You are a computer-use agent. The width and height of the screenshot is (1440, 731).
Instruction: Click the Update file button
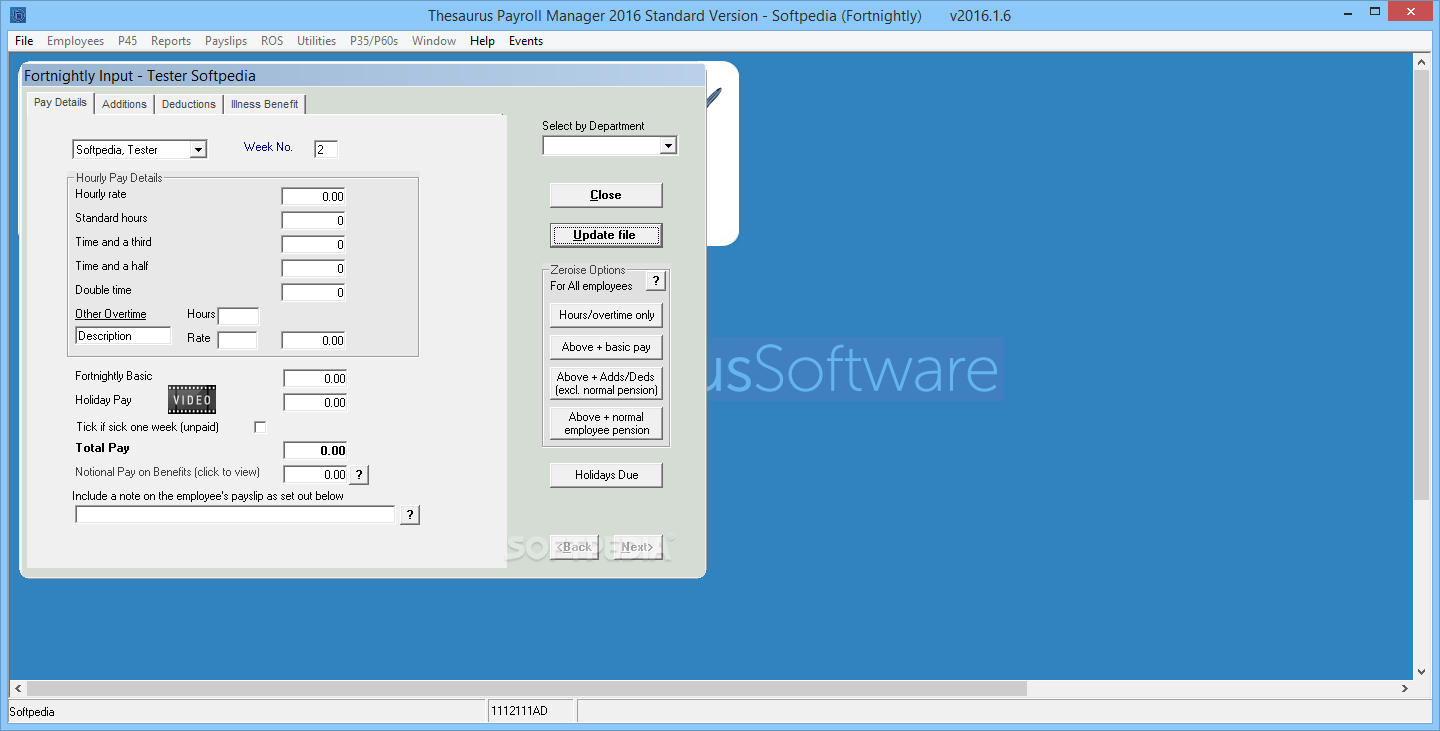point(606,235)
